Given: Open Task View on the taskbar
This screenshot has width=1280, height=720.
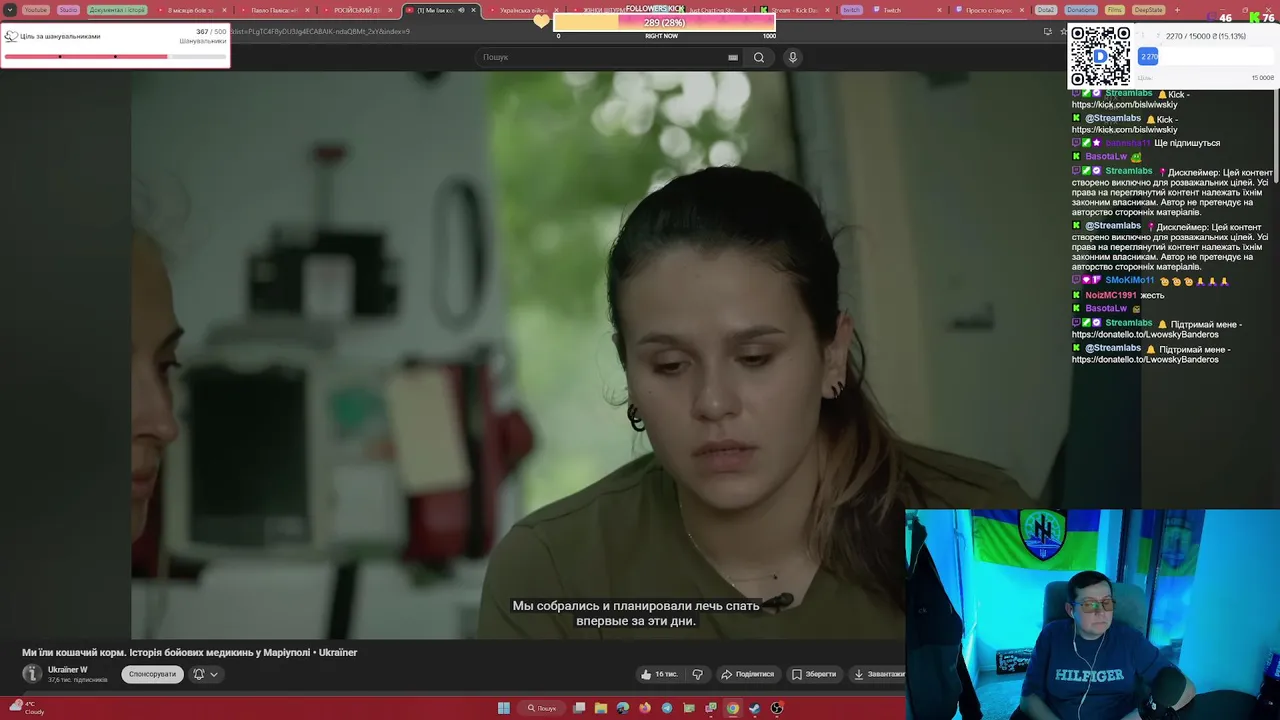Looking at the screenshot, I should tap(579, 708).
